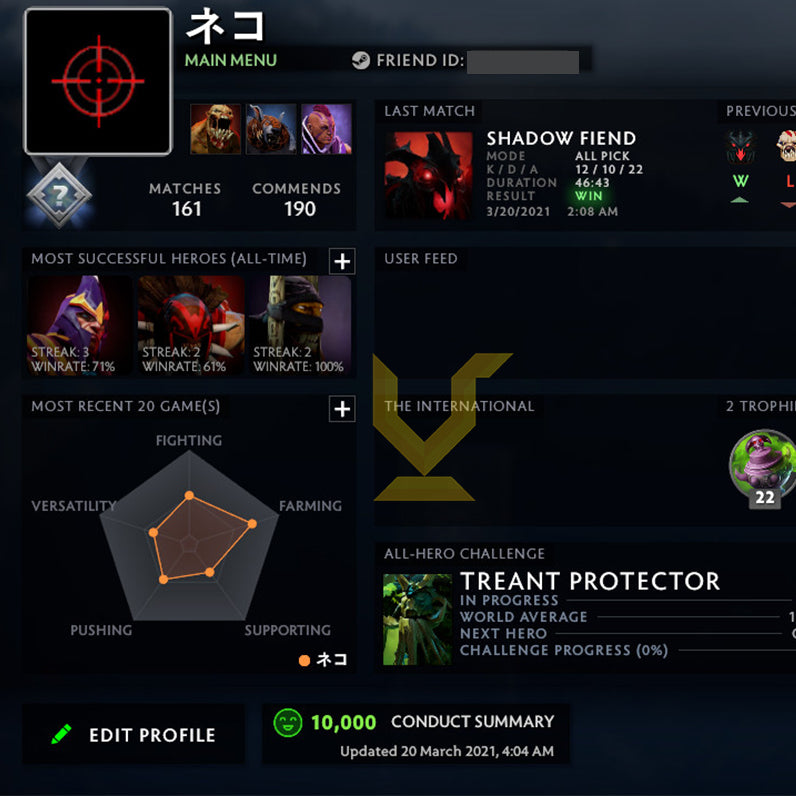The width and height of the screenshot is (796, 796).
Task: Click the green smiley behavior score icon
Action: [x=288, y=722]
